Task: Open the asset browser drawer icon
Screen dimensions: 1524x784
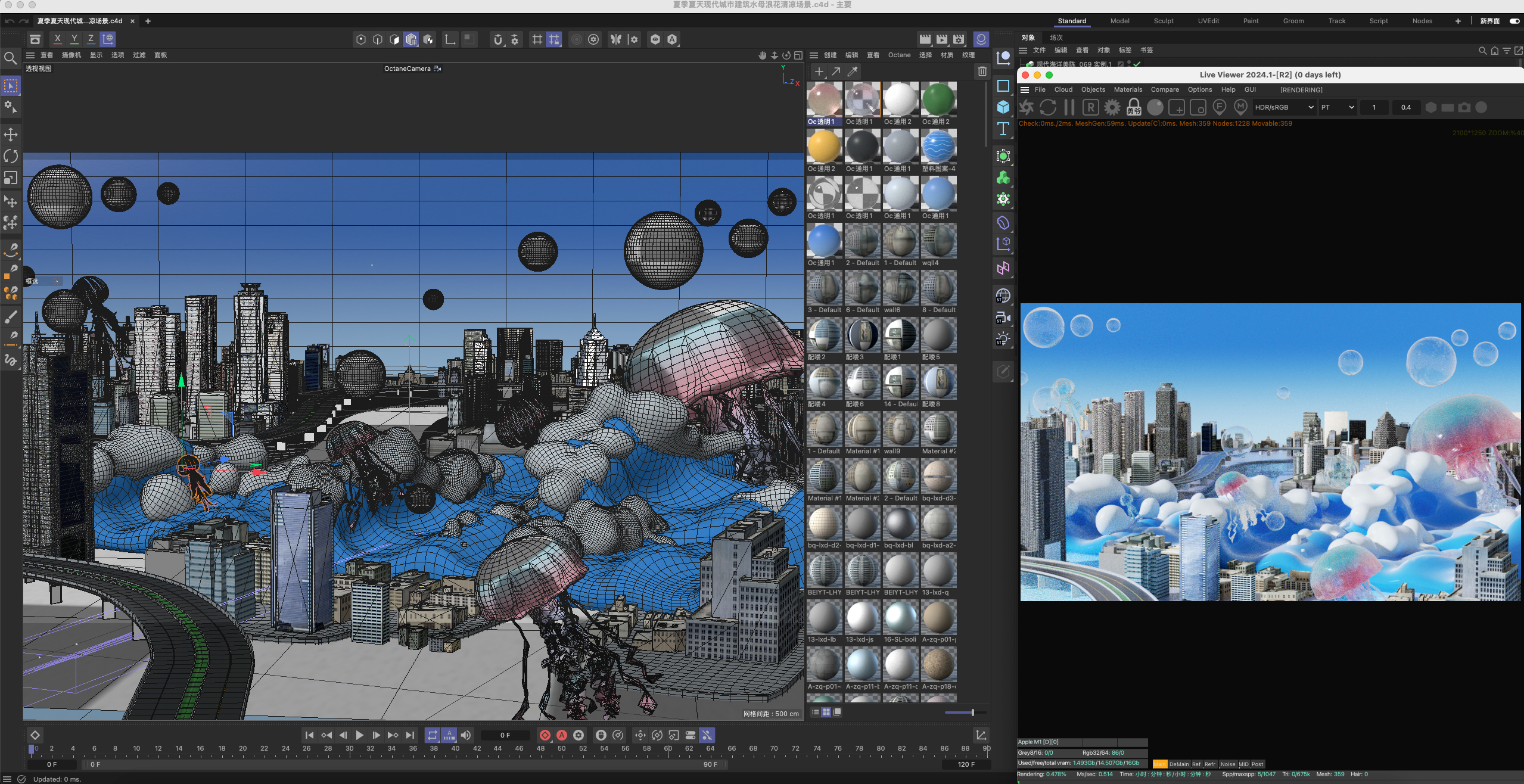Action: 35,39
